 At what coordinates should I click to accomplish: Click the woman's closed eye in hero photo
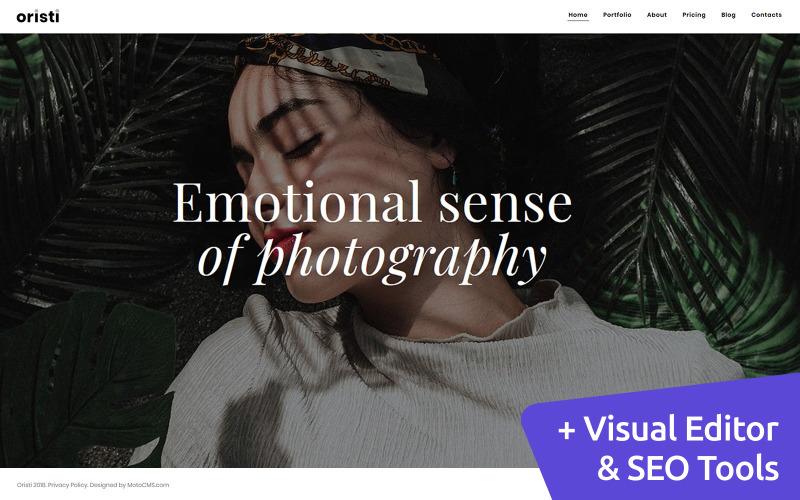(303, 147)
